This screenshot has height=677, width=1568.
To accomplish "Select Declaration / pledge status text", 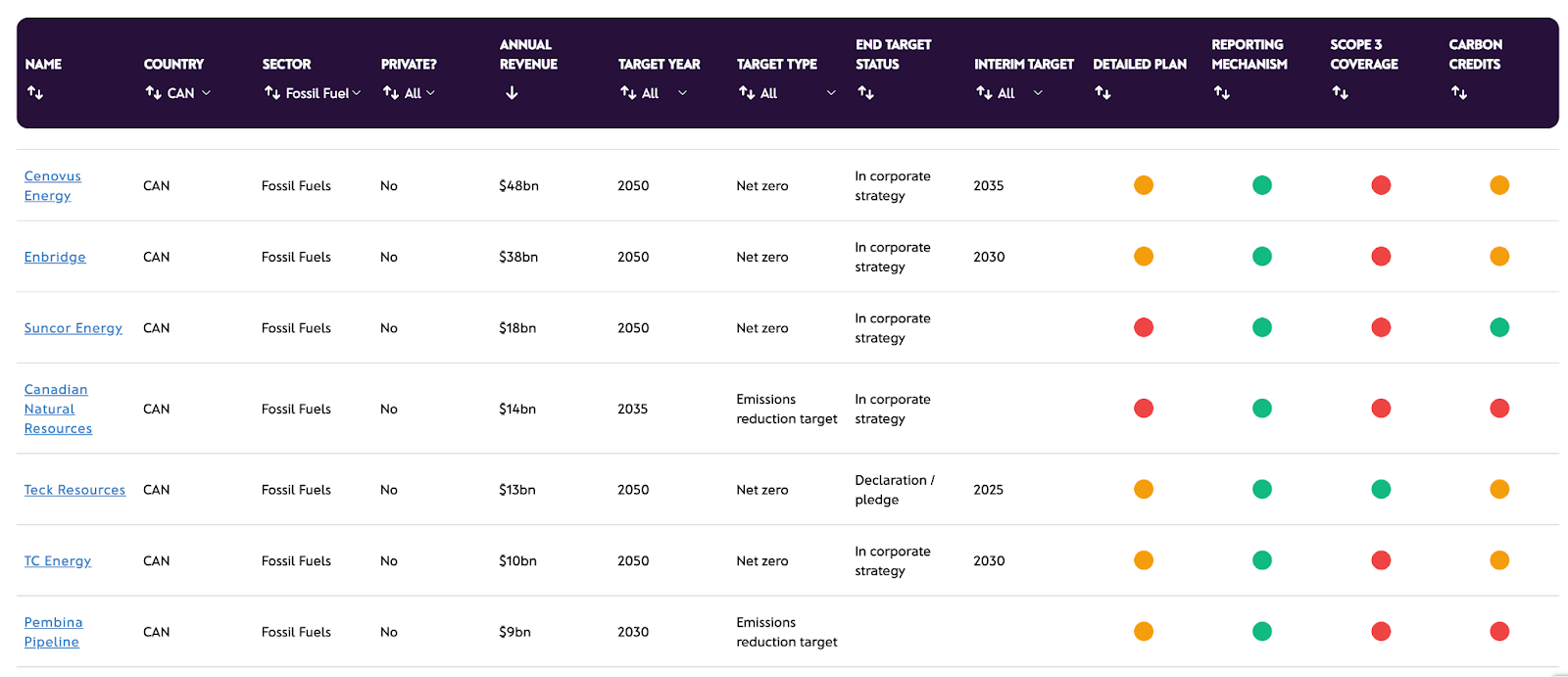I will point(895,490).
